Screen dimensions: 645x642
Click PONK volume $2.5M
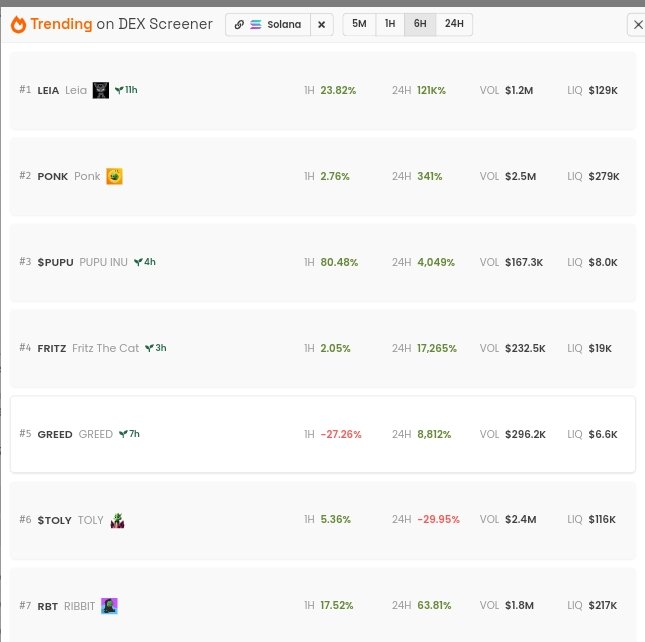tap(520, 176)
